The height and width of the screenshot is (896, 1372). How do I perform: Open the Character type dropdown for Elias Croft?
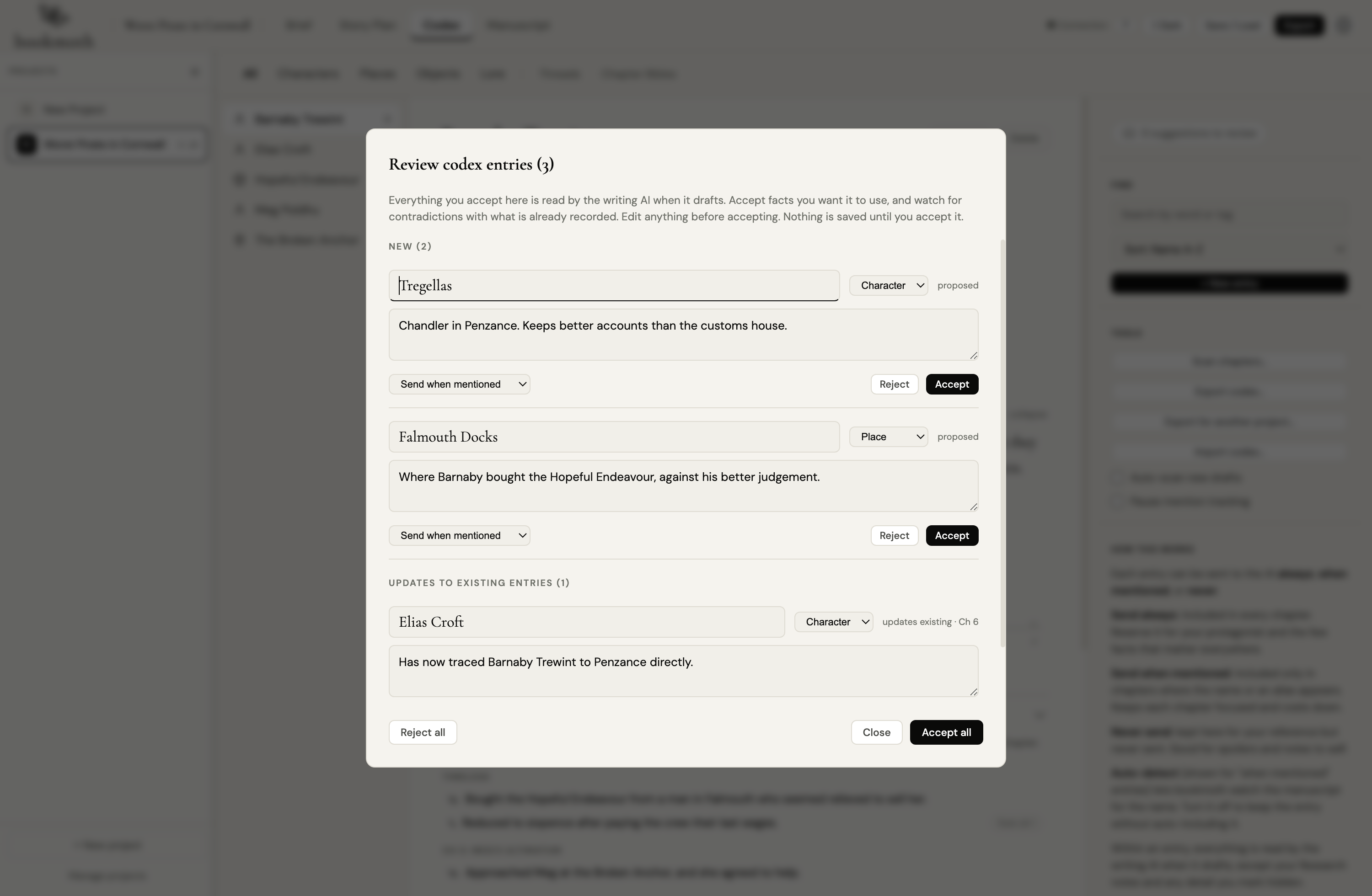pyautogui.click(x=834, y=622)
